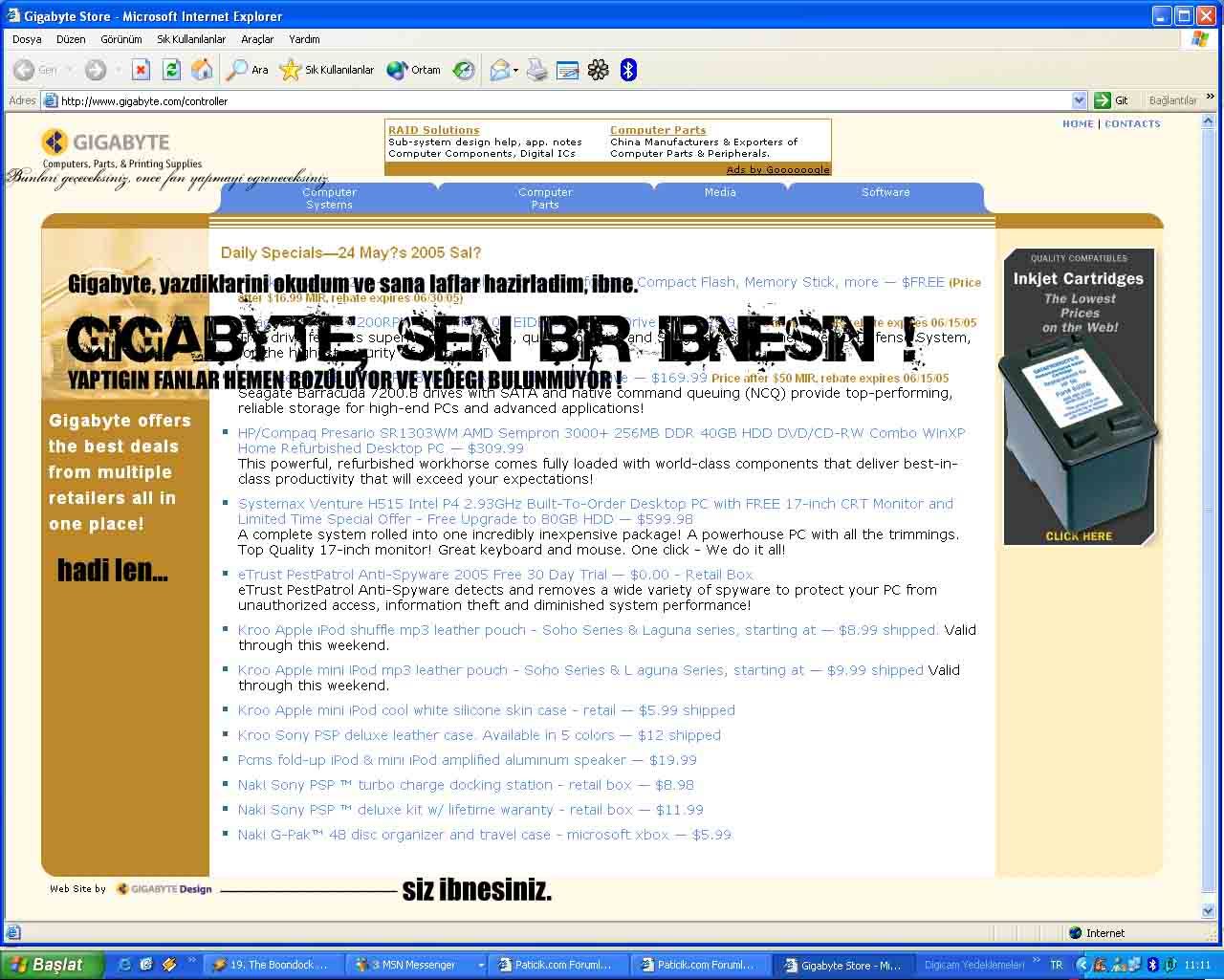Open the eTrust PestPatrol Anti-Spyware link

coord(495,575)
